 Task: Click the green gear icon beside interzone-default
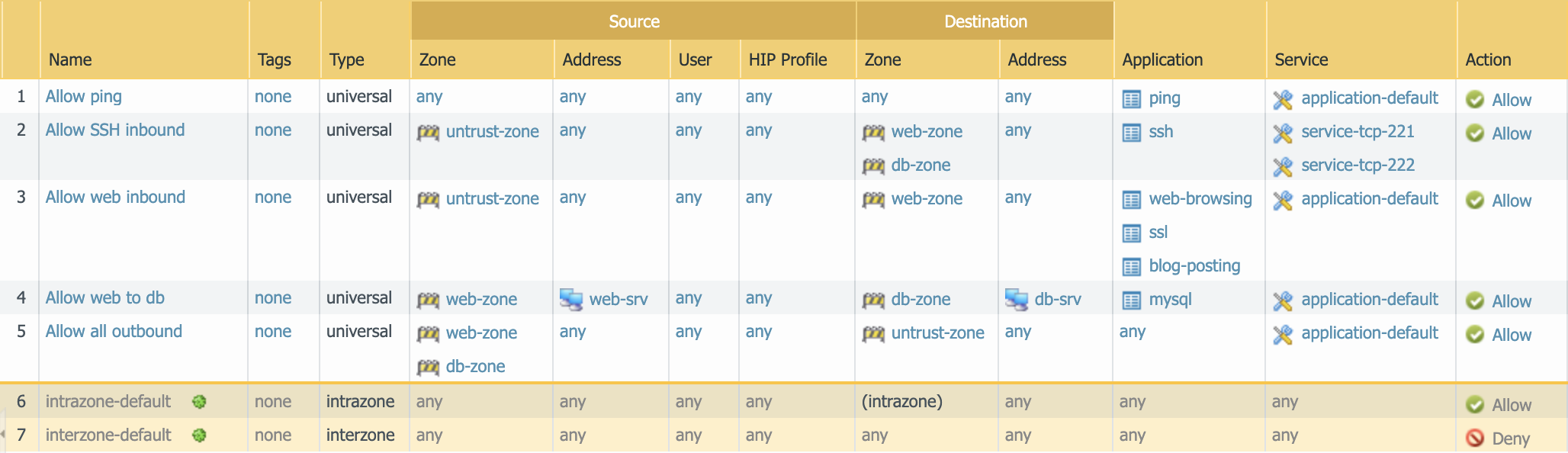coord(199,435)
